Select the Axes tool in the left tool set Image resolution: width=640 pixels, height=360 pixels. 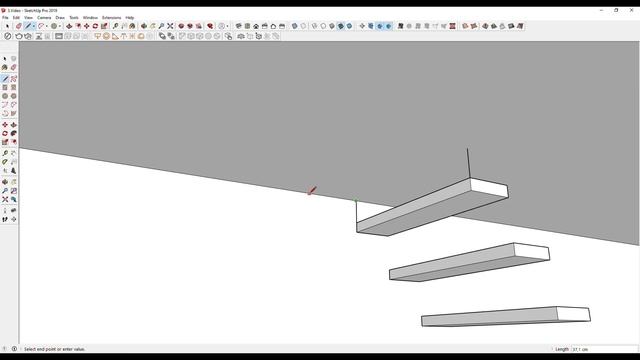point(5,171)
